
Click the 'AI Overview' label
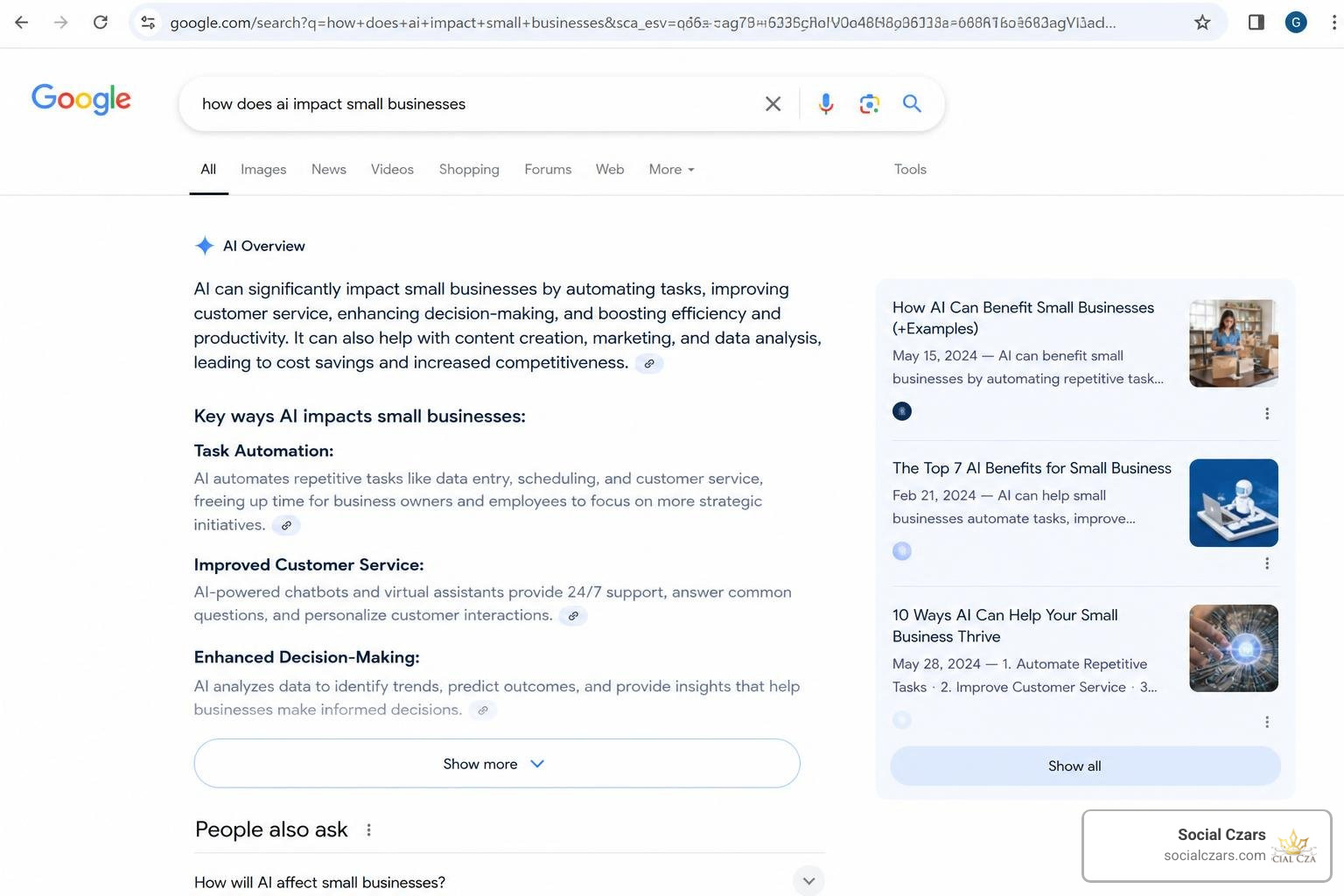click(x=264, y=246)
